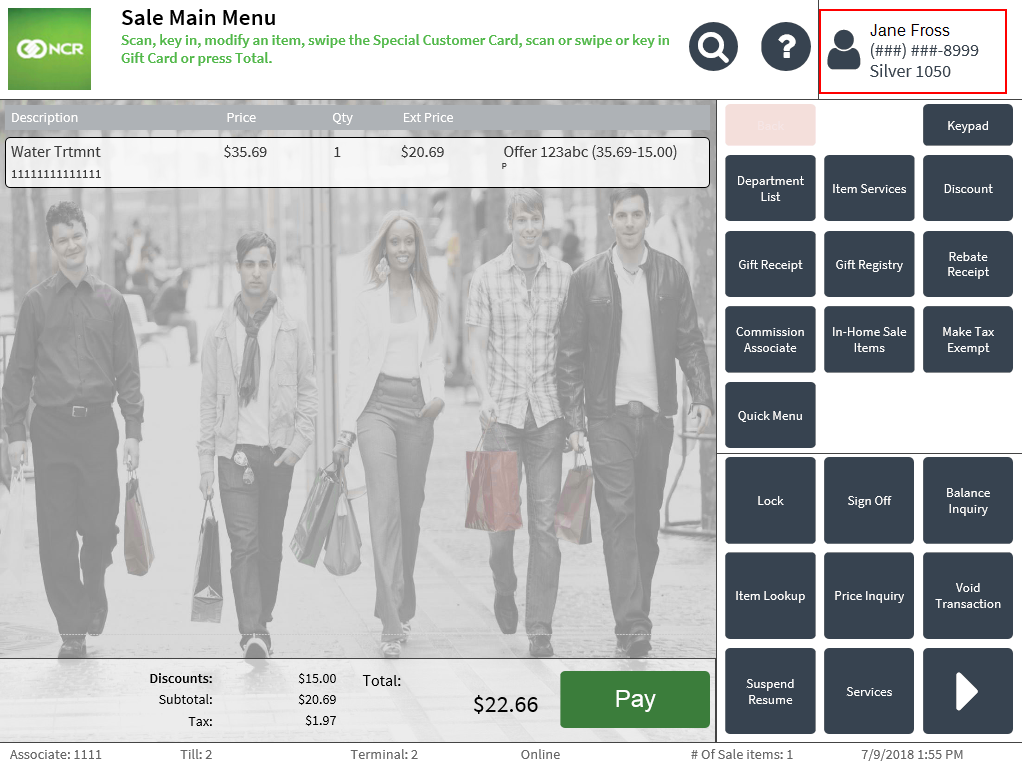The image size is (1022, 765).
Task: Apply a Discount
Action: click(967, 189)
